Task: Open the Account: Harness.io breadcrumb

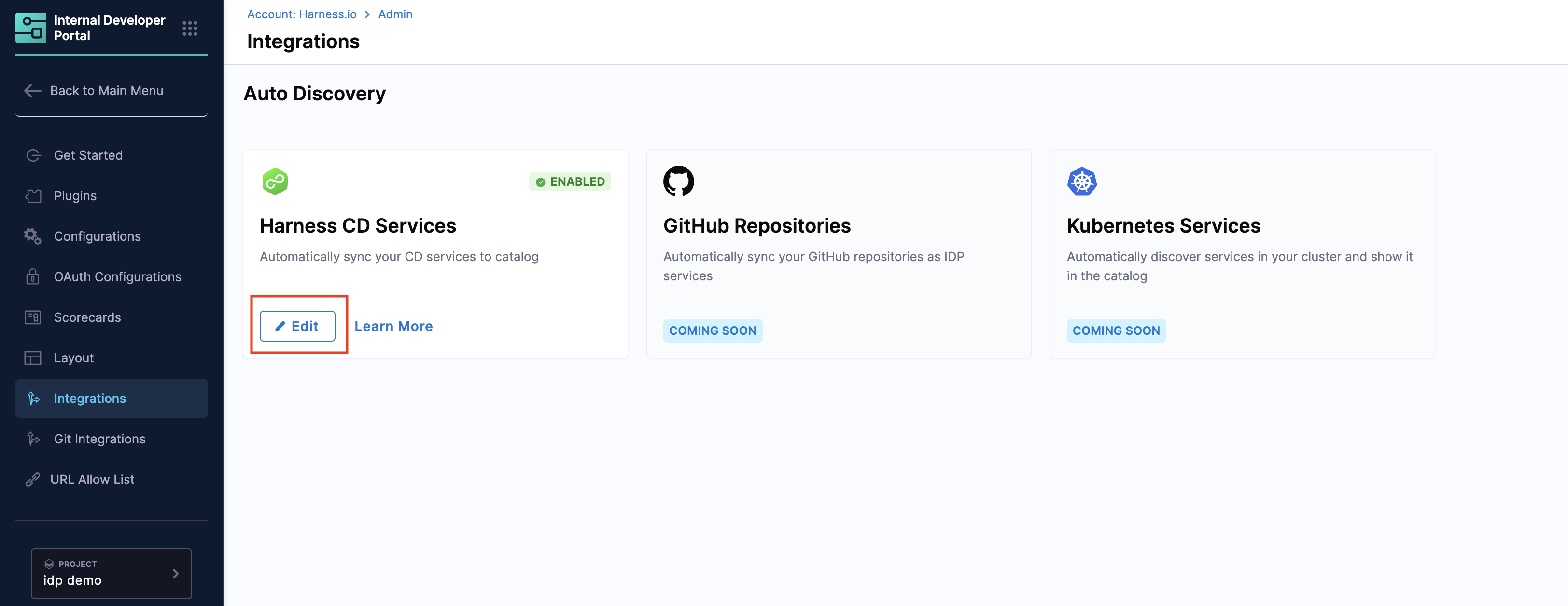Action: (x=301, y=14)
